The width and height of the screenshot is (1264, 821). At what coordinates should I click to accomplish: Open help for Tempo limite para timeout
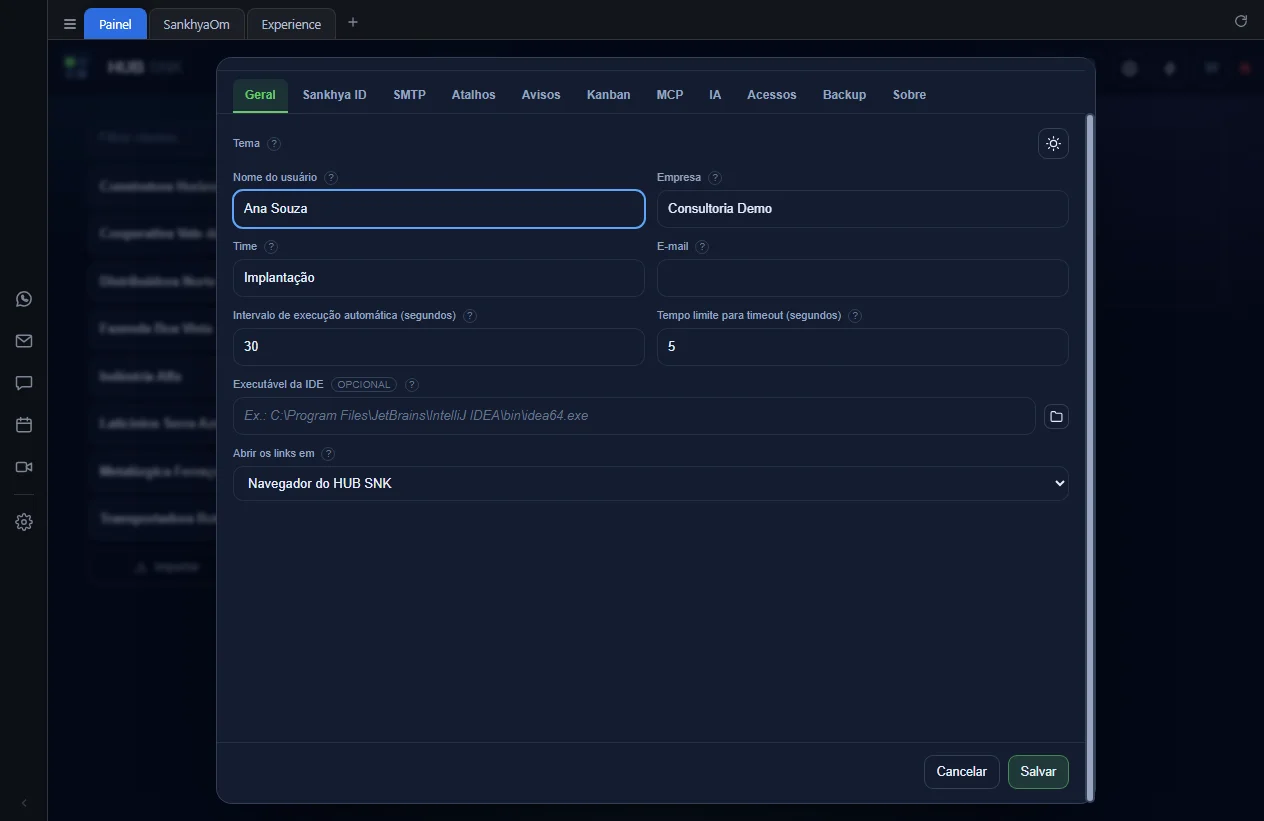pyautogui.click(x=855, y=316)
